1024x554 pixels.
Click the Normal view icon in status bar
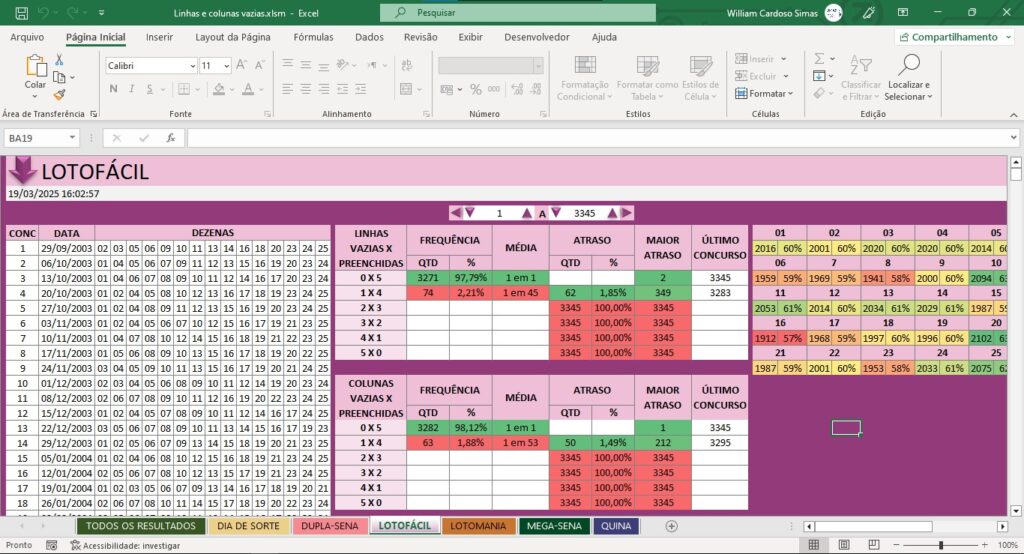814,545
